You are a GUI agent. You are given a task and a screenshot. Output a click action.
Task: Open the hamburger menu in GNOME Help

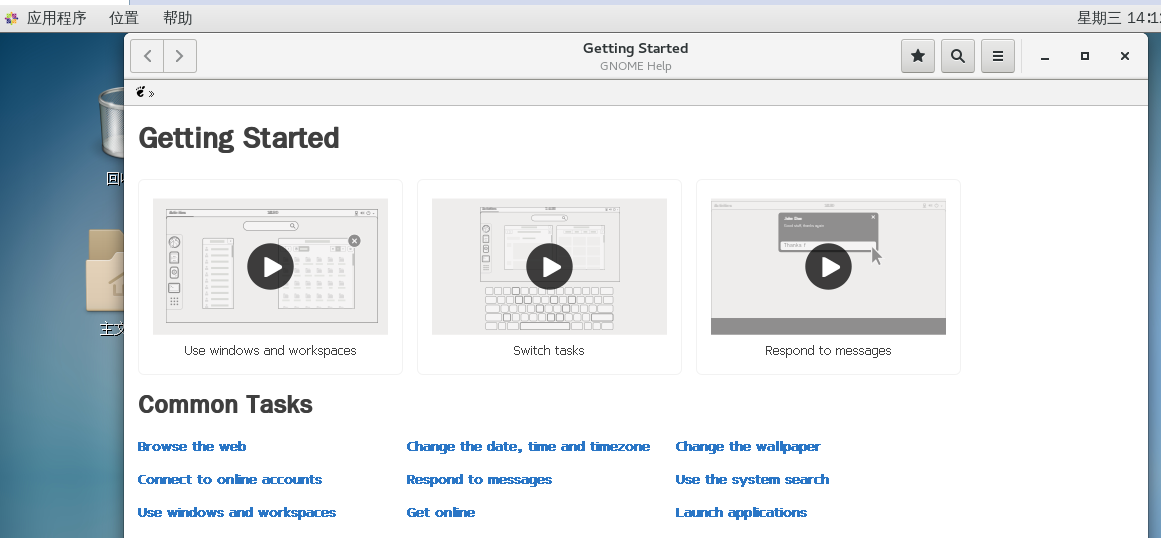click(x=997, y=56)
